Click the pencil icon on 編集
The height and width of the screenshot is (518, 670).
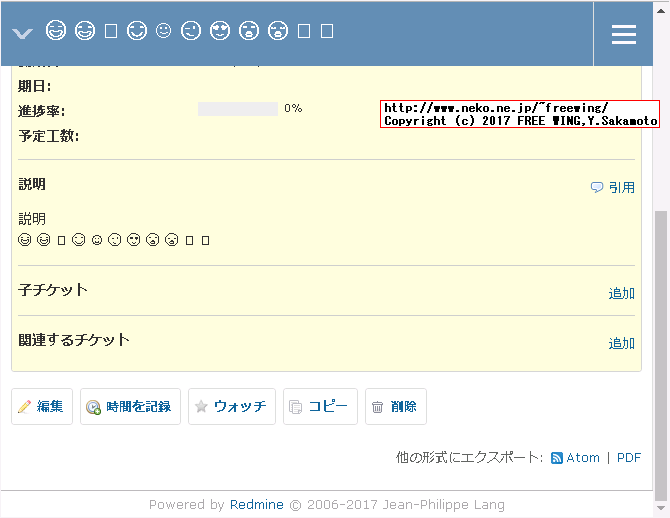[x=24, y=406]
